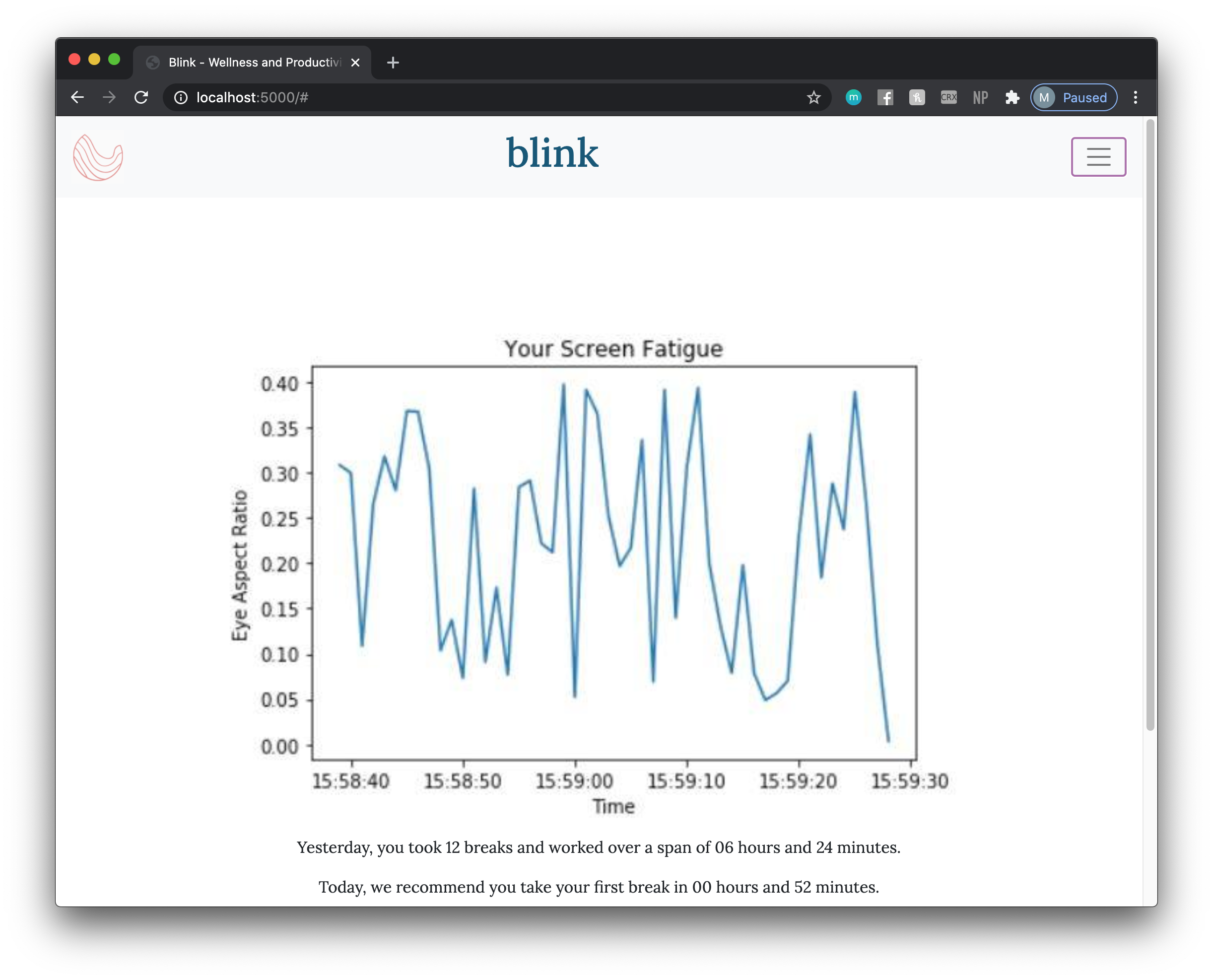This screenshot has height=980, width=1213.
Task: Click the teal m extension icon
Action: (854, 98)
